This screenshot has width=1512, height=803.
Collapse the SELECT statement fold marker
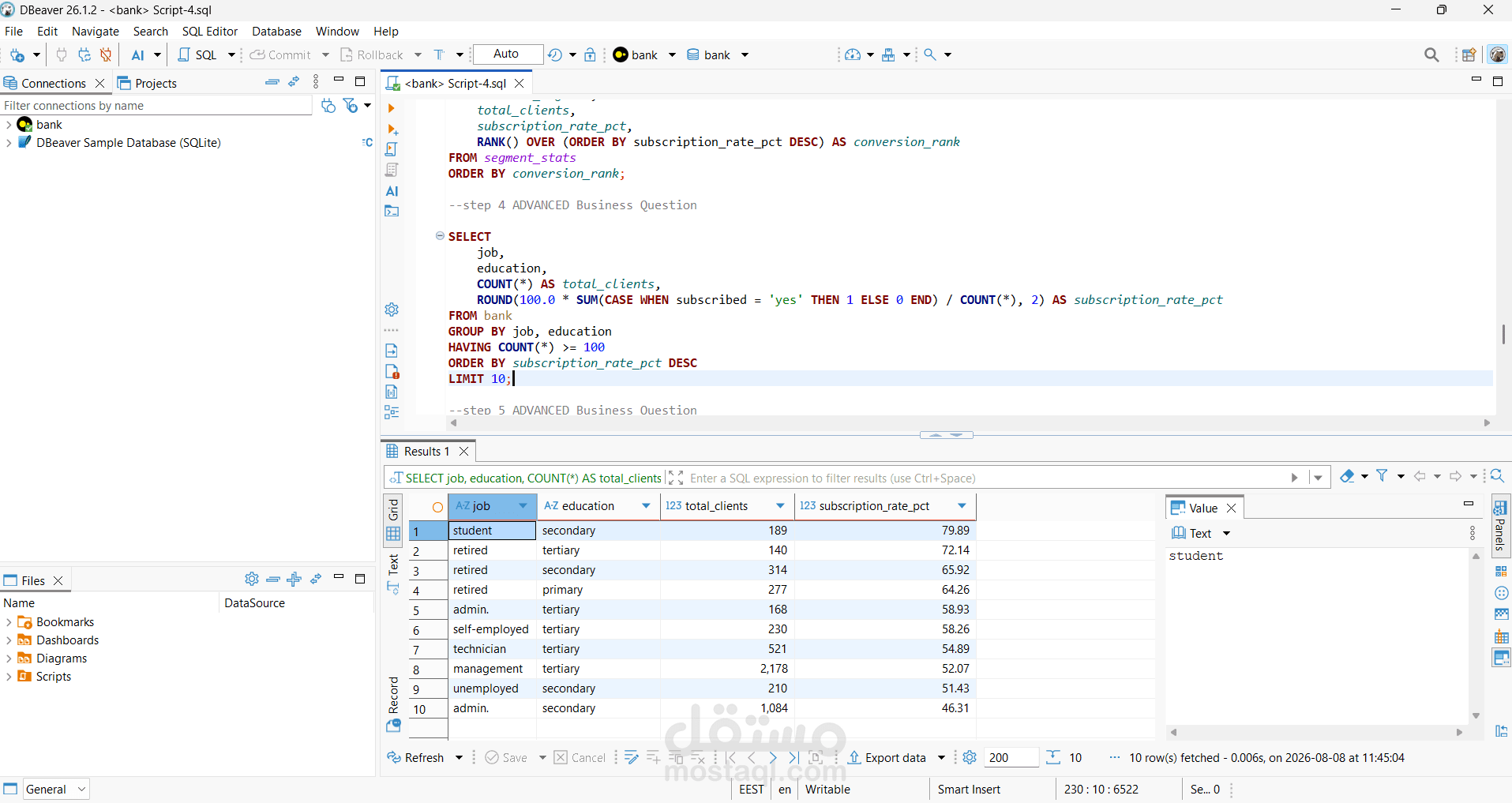click(440, 236)
